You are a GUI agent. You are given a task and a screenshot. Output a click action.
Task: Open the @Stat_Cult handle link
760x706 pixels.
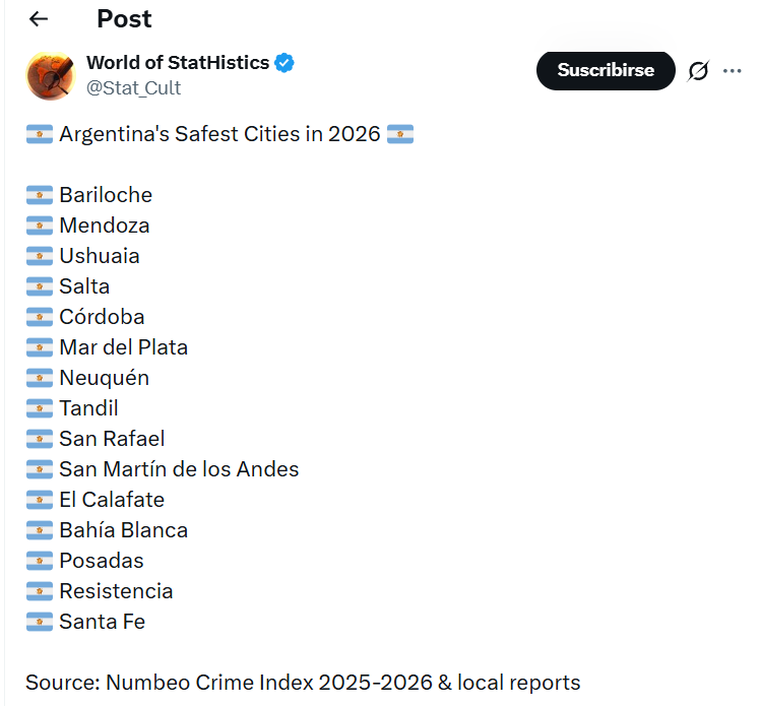coord(134,88)
